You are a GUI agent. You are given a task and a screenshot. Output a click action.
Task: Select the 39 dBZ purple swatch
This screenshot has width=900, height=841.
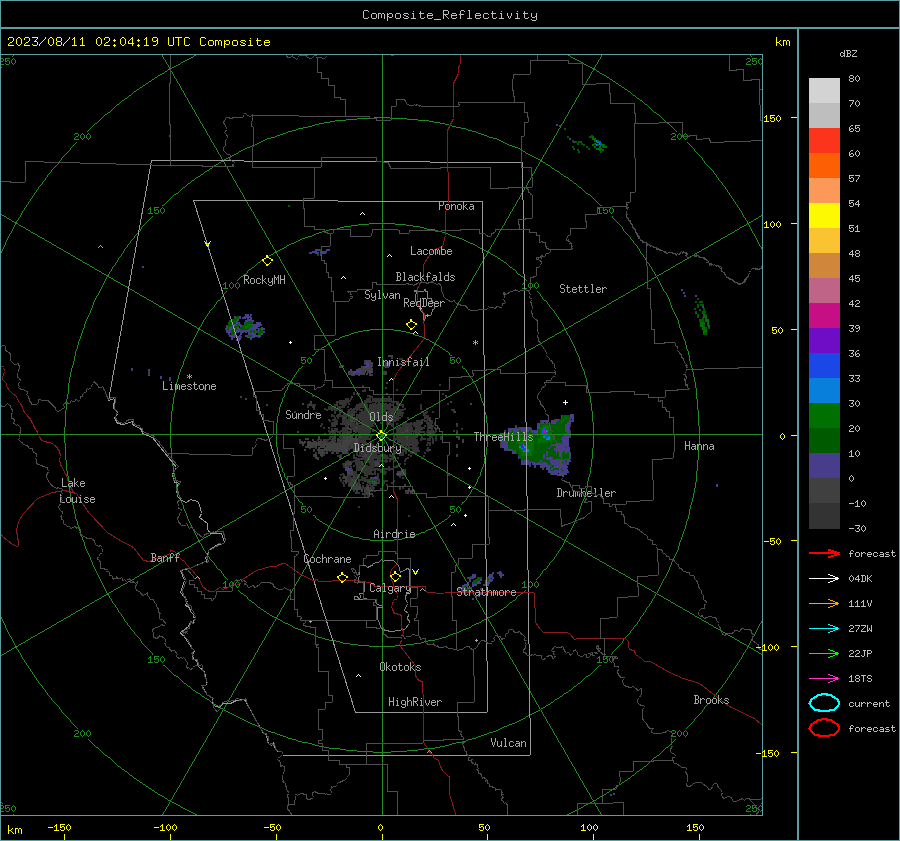824,340
